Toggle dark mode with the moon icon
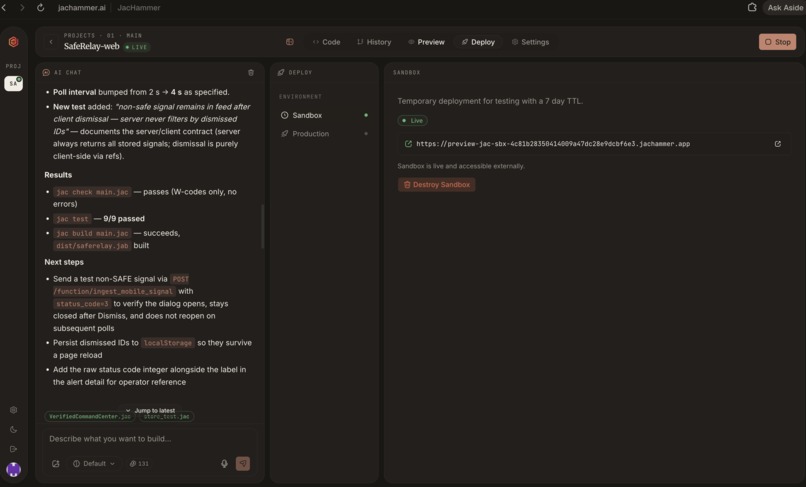 pyautogui.click(x=13, y=429)
